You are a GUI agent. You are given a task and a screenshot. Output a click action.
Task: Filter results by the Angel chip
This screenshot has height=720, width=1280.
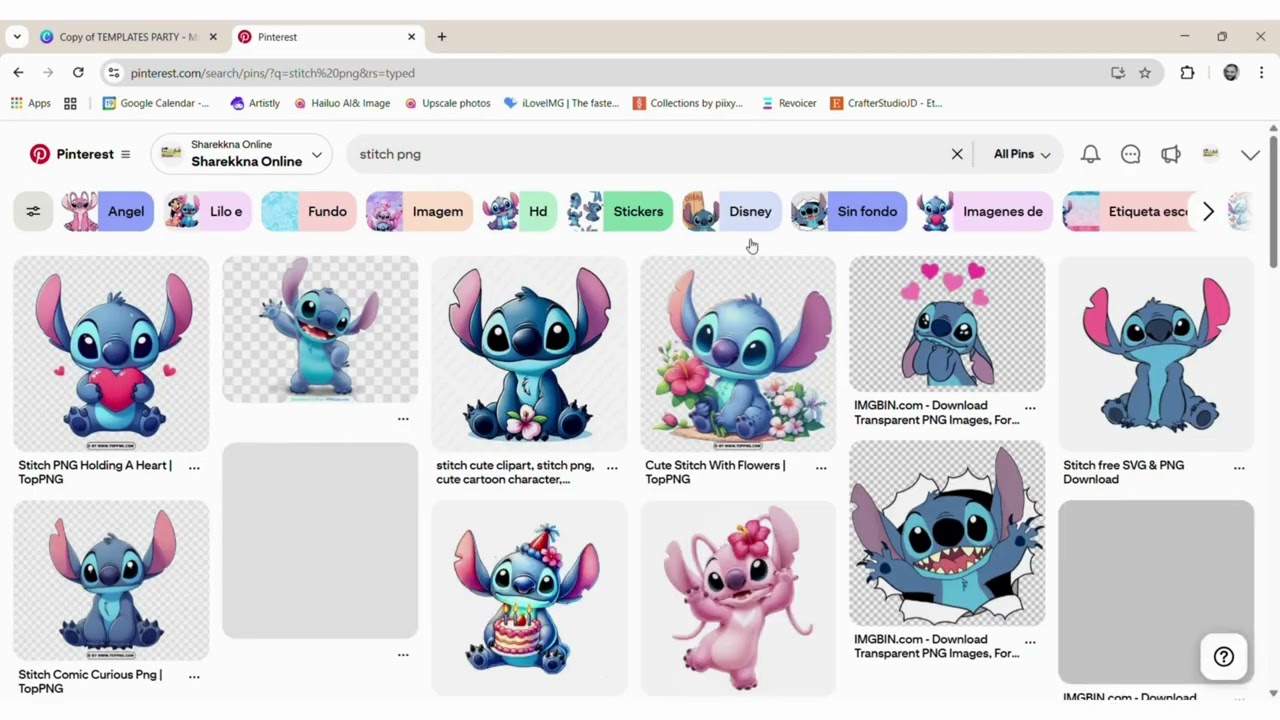[x=107, y=211]
